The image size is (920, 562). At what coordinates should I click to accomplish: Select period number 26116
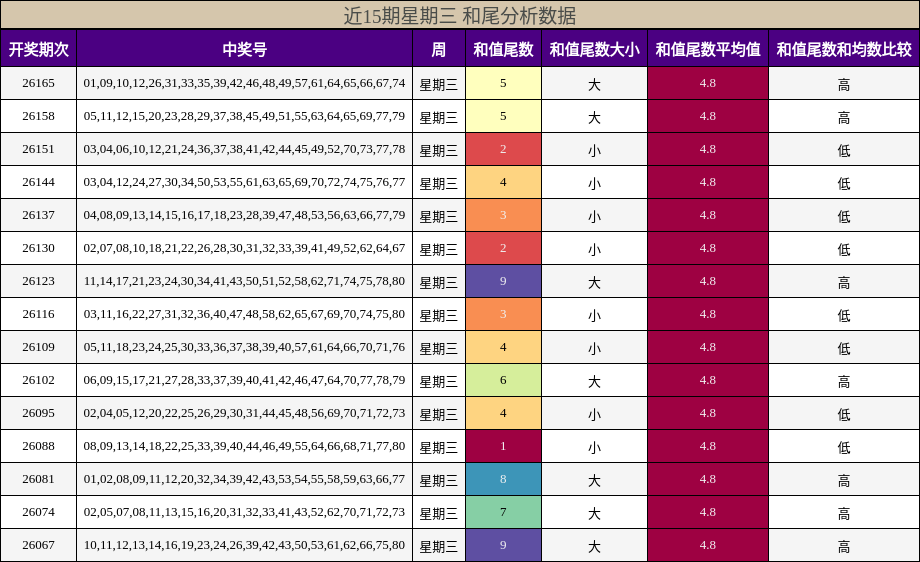39,314
